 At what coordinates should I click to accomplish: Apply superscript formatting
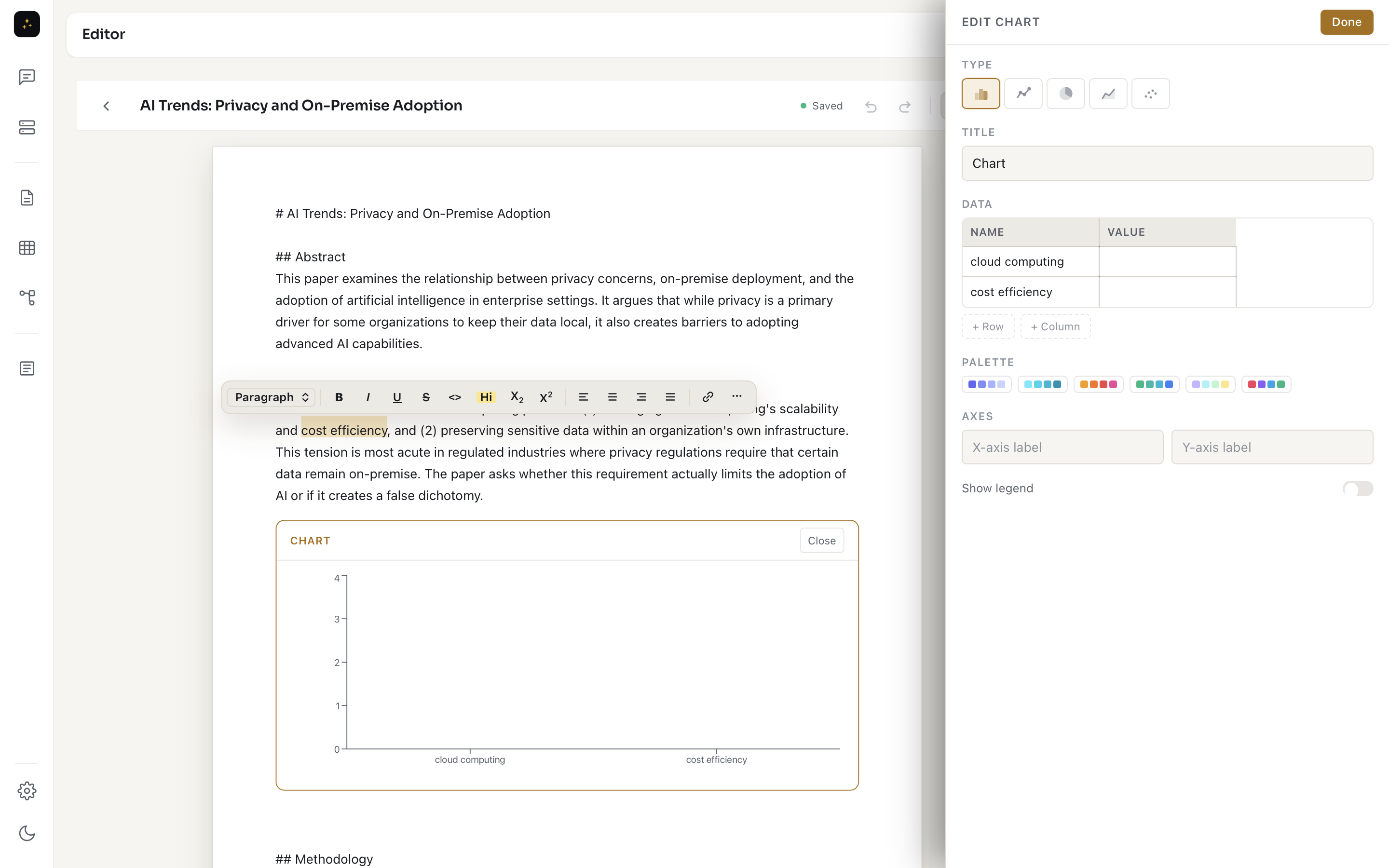546,397
